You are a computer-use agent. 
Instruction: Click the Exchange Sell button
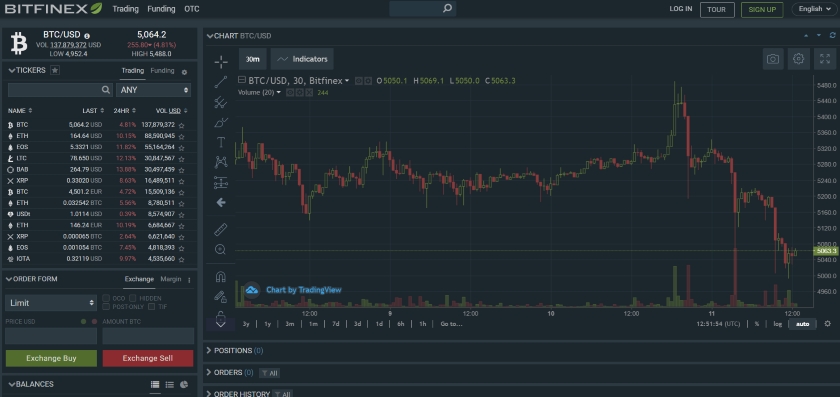tap(148, 358)
